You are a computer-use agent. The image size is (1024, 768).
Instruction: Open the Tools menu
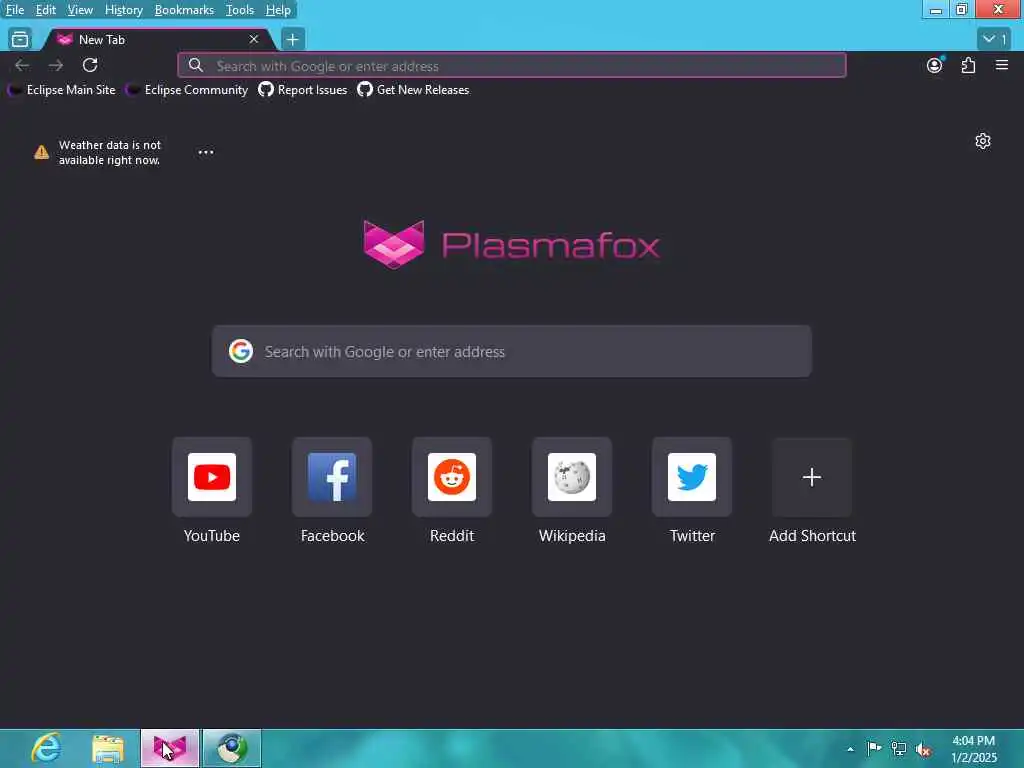240,10
